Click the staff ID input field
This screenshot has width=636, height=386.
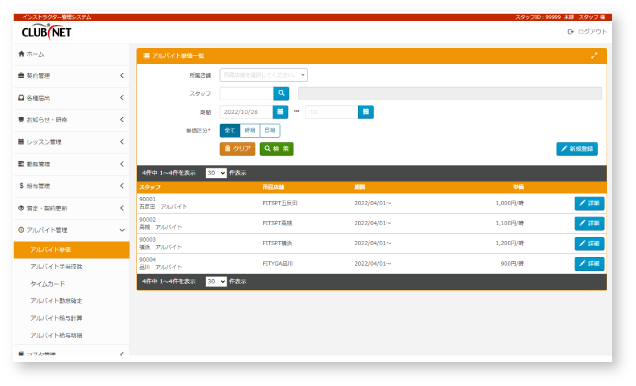(x=247, y=94)
